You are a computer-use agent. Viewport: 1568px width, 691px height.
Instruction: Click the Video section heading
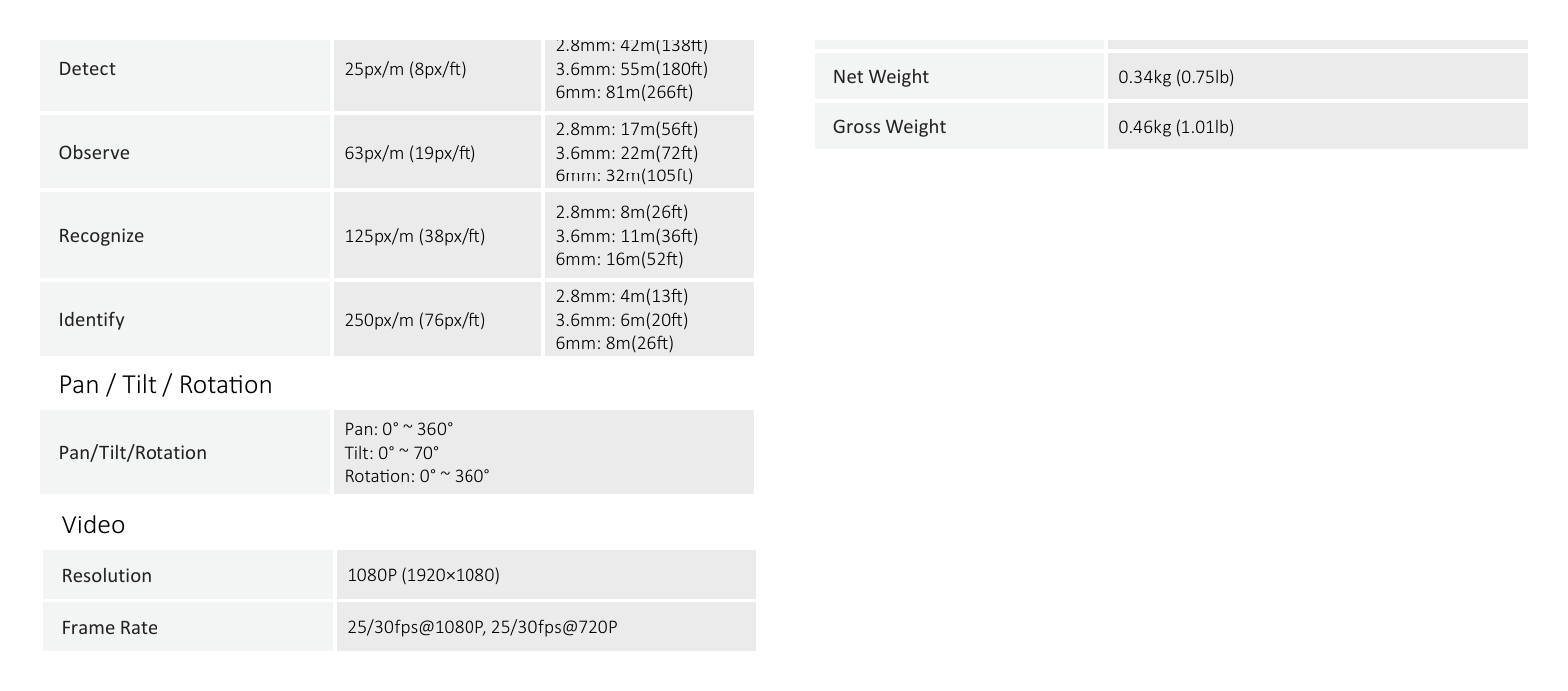point(93,525)
